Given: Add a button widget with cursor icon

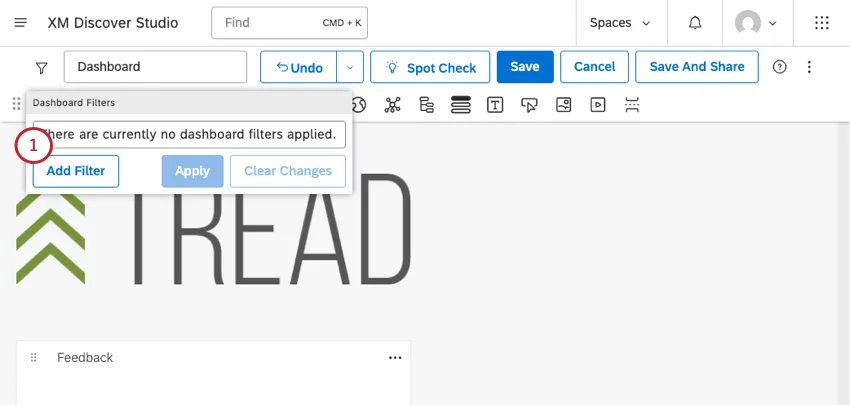Looking at the screenshot, I should tap(529, 105).
